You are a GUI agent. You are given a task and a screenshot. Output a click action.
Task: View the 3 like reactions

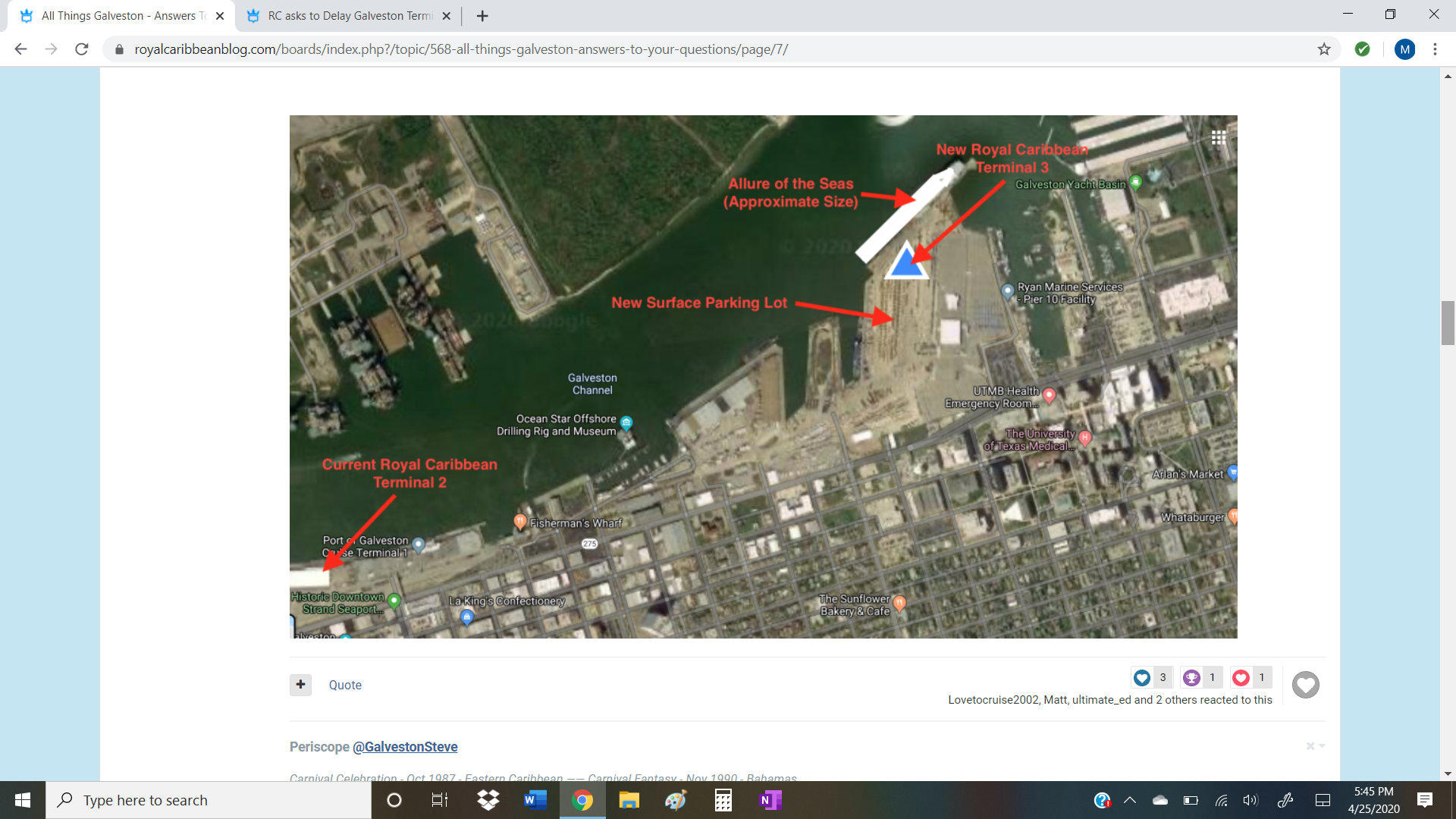1151,677
